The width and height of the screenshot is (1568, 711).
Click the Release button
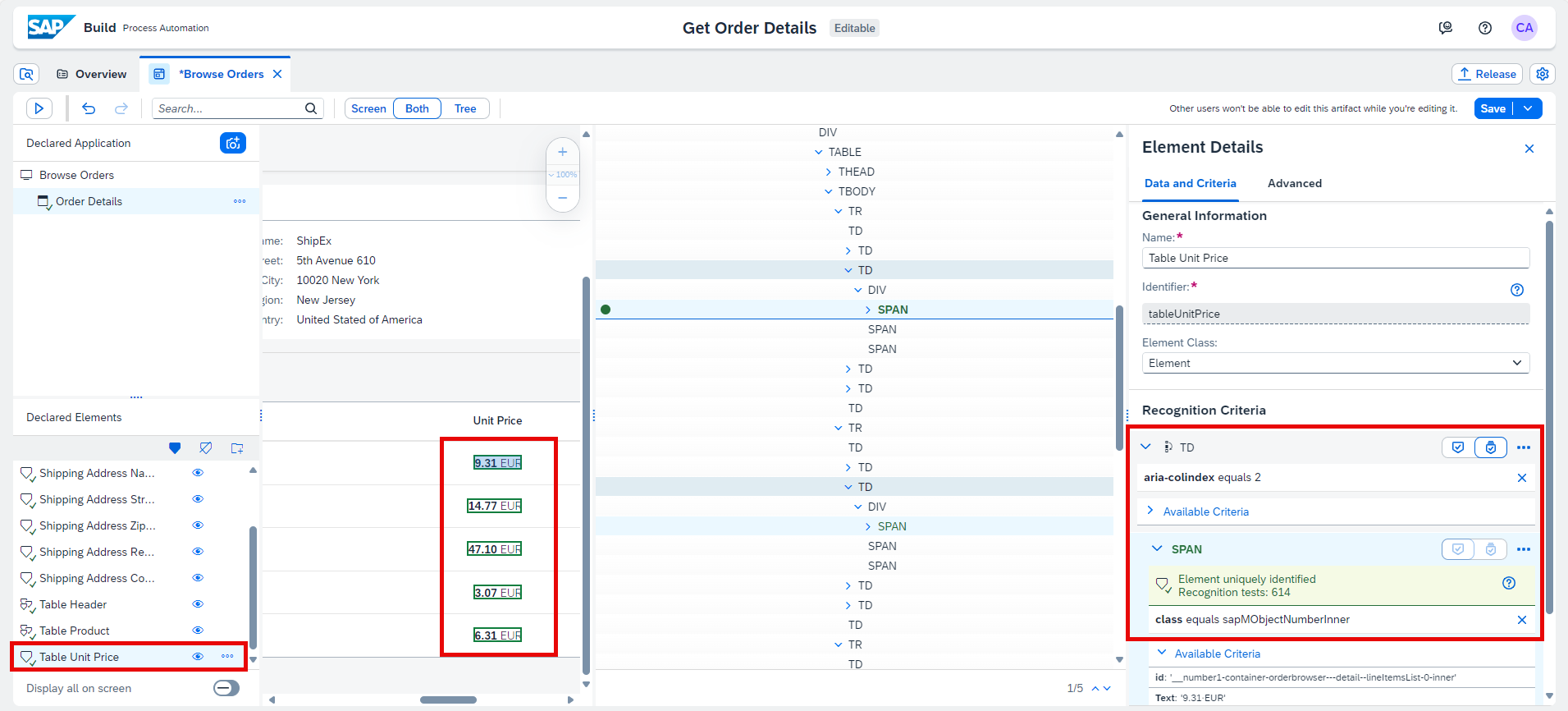pos(1487,74)
